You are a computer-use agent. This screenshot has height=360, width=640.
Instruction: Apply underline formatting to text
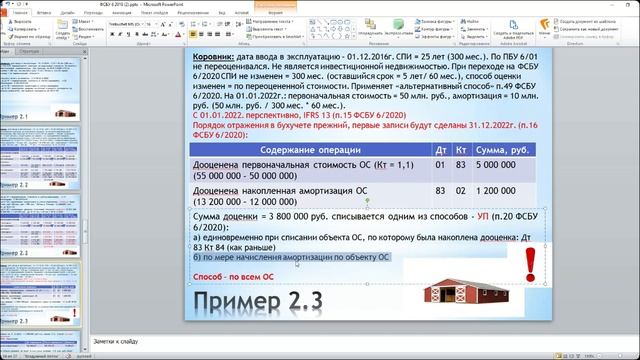click(x=128, y=35)
